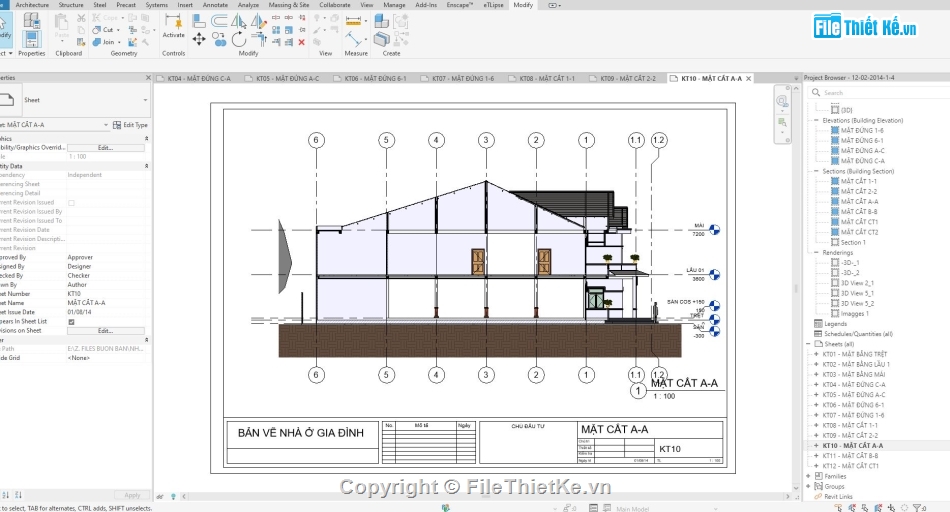950x512 pixels.
Task: Click the Cut geometry icon
Action: pyautogui.click(x=96, y=30)
